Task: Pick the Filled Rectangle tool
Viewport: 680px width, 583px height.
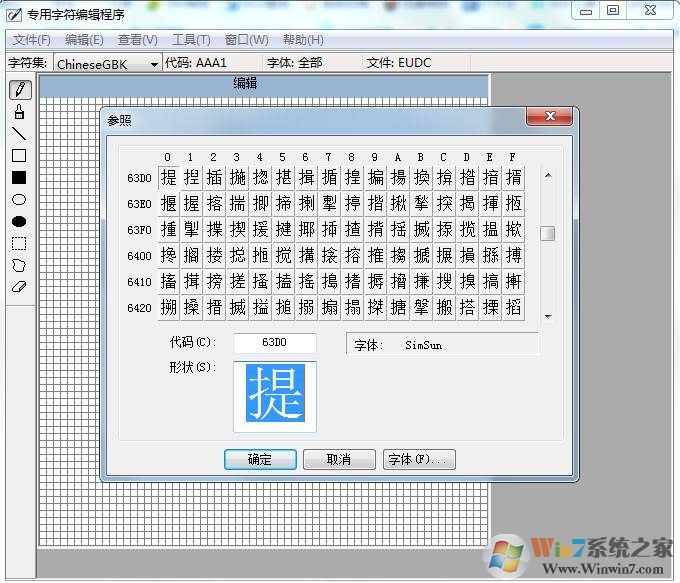Action: click(x=19, y=178)
